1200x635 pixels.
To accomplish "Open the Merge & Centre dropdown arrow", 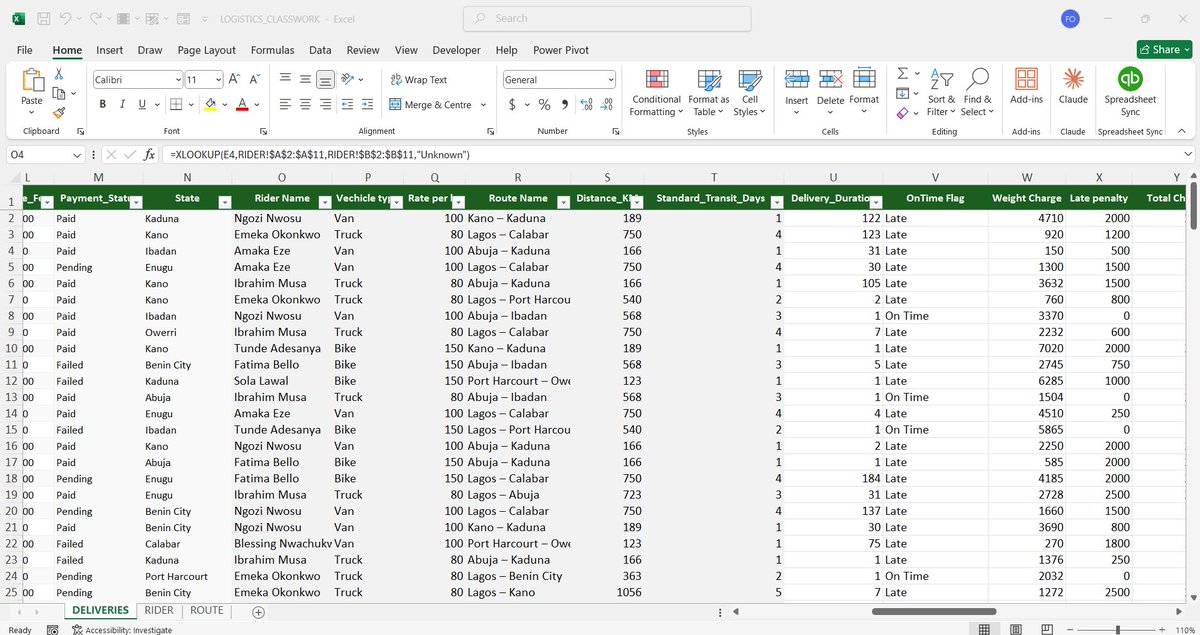I will click(483, 104).
